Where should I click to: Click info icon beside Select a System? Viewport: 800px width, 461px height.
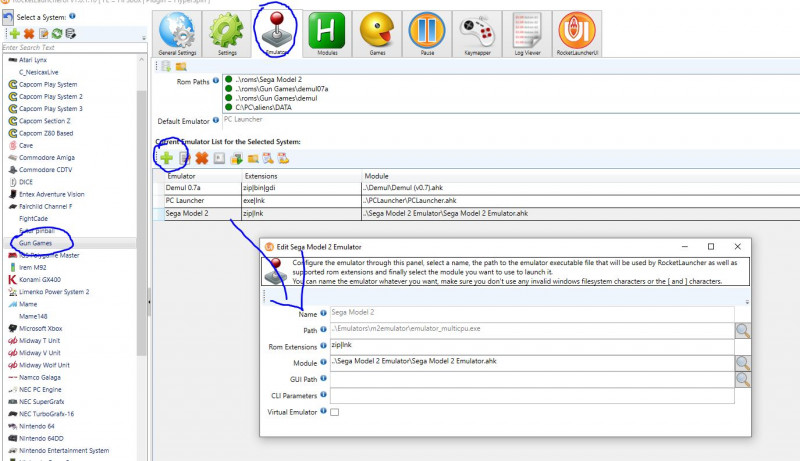click(72, 16)
